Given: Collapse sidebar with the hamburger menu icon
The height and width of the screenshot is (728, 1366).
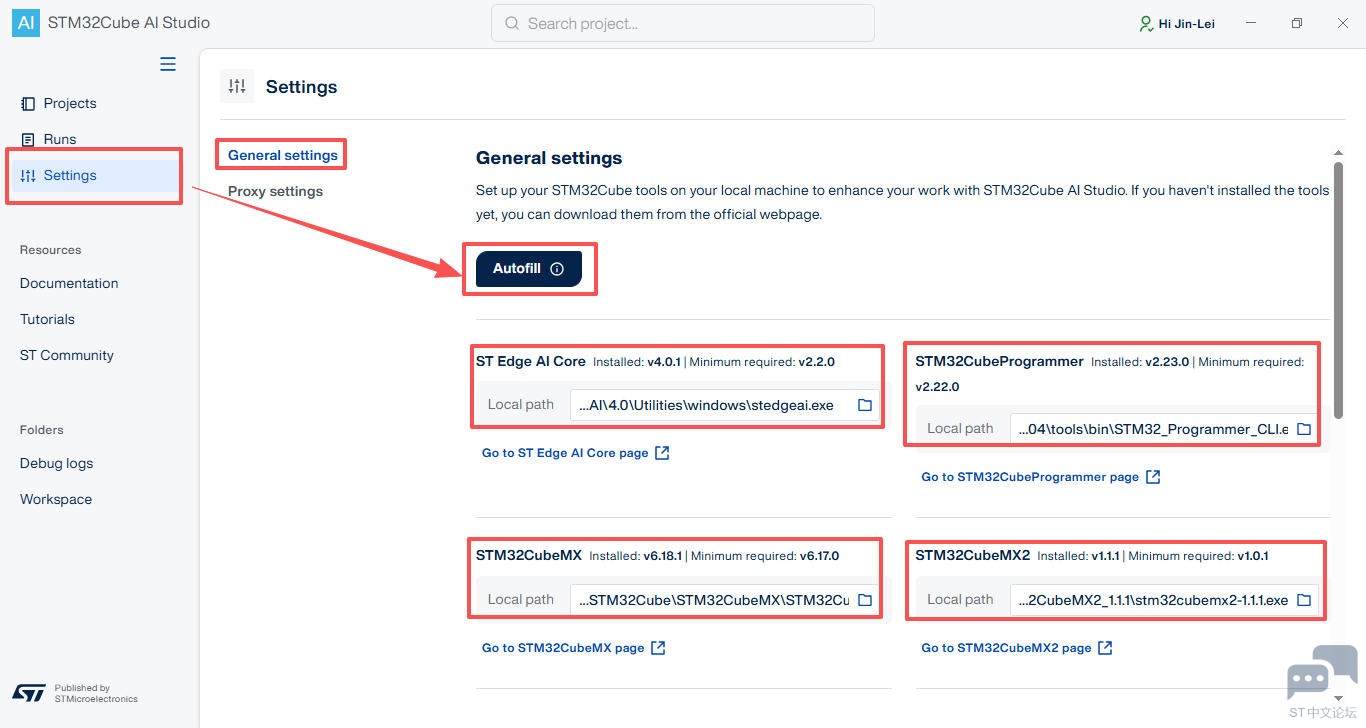Looking at the screenshot, I should pyautogui.click(x=168, y=64).
